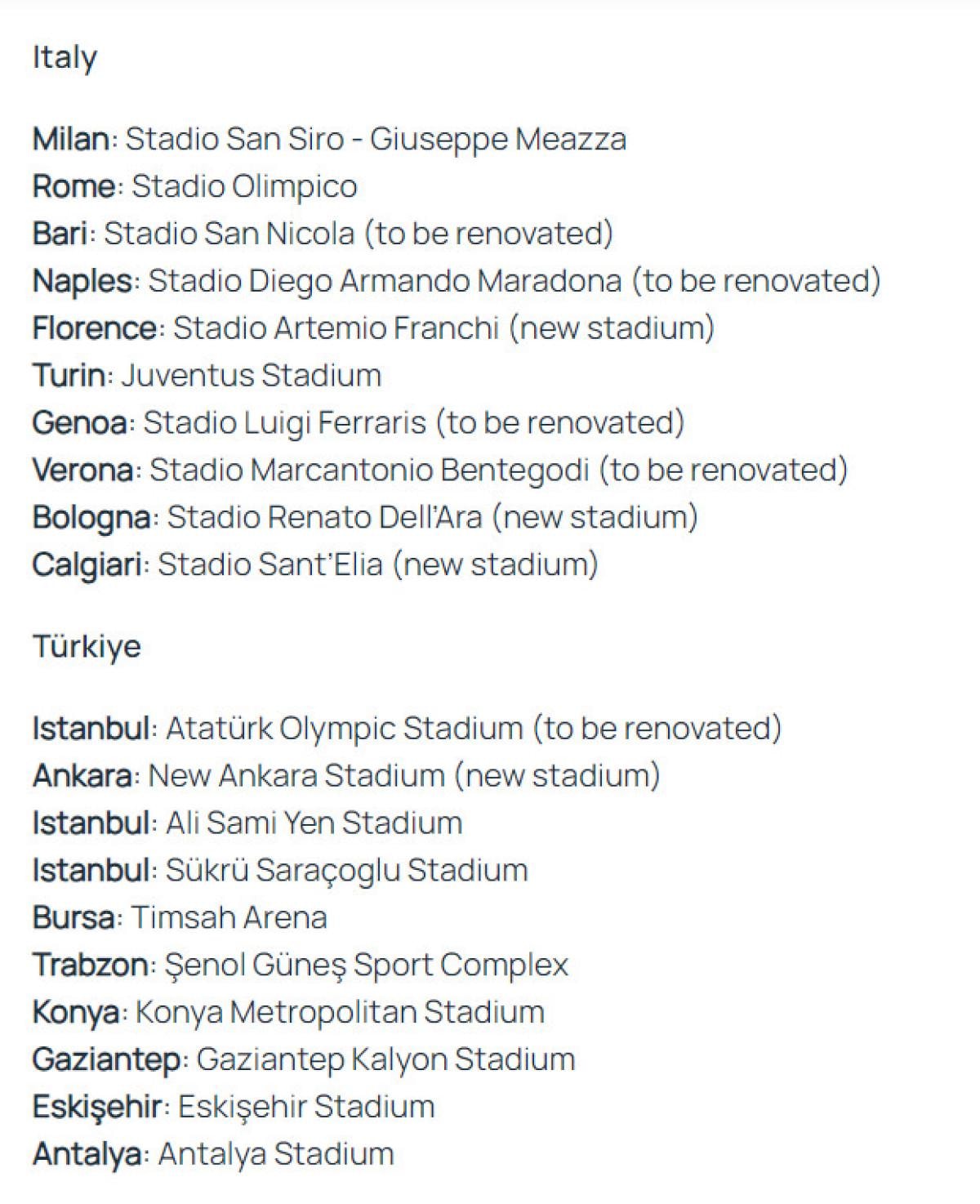The image size is (980, 1204).
Task: Click "Atatürk Olympic Stadium" text
Action: click(x=344, y=729)
